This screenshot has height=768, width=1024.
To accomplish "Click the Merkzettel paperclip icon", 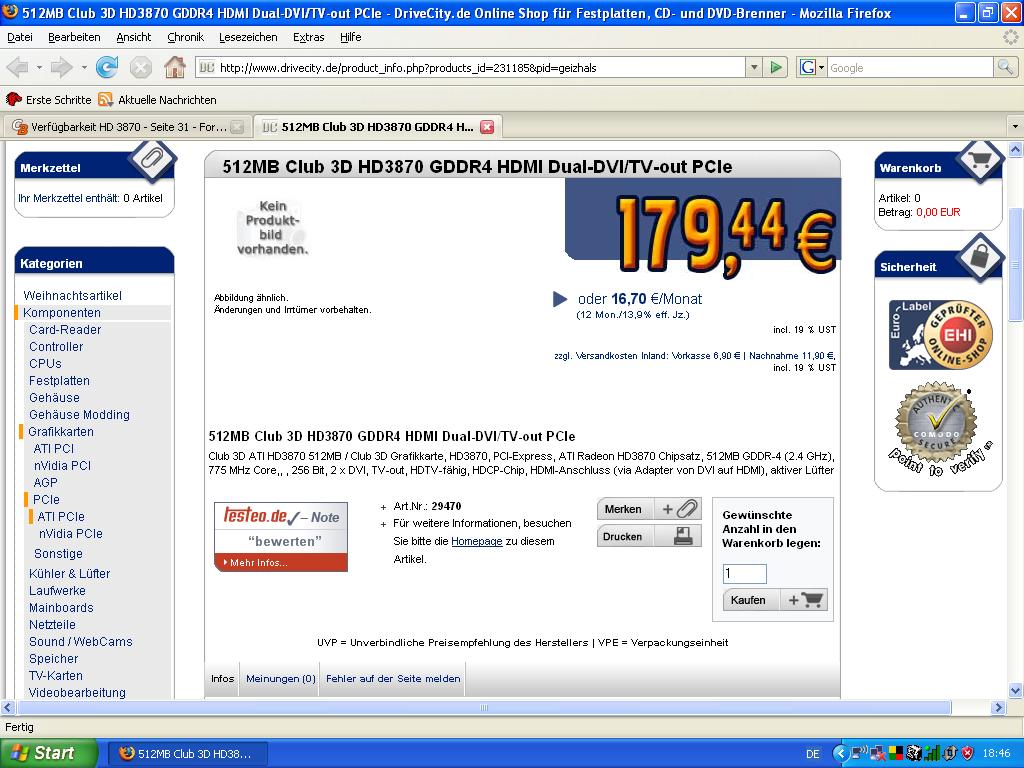I will coord(152,158).
